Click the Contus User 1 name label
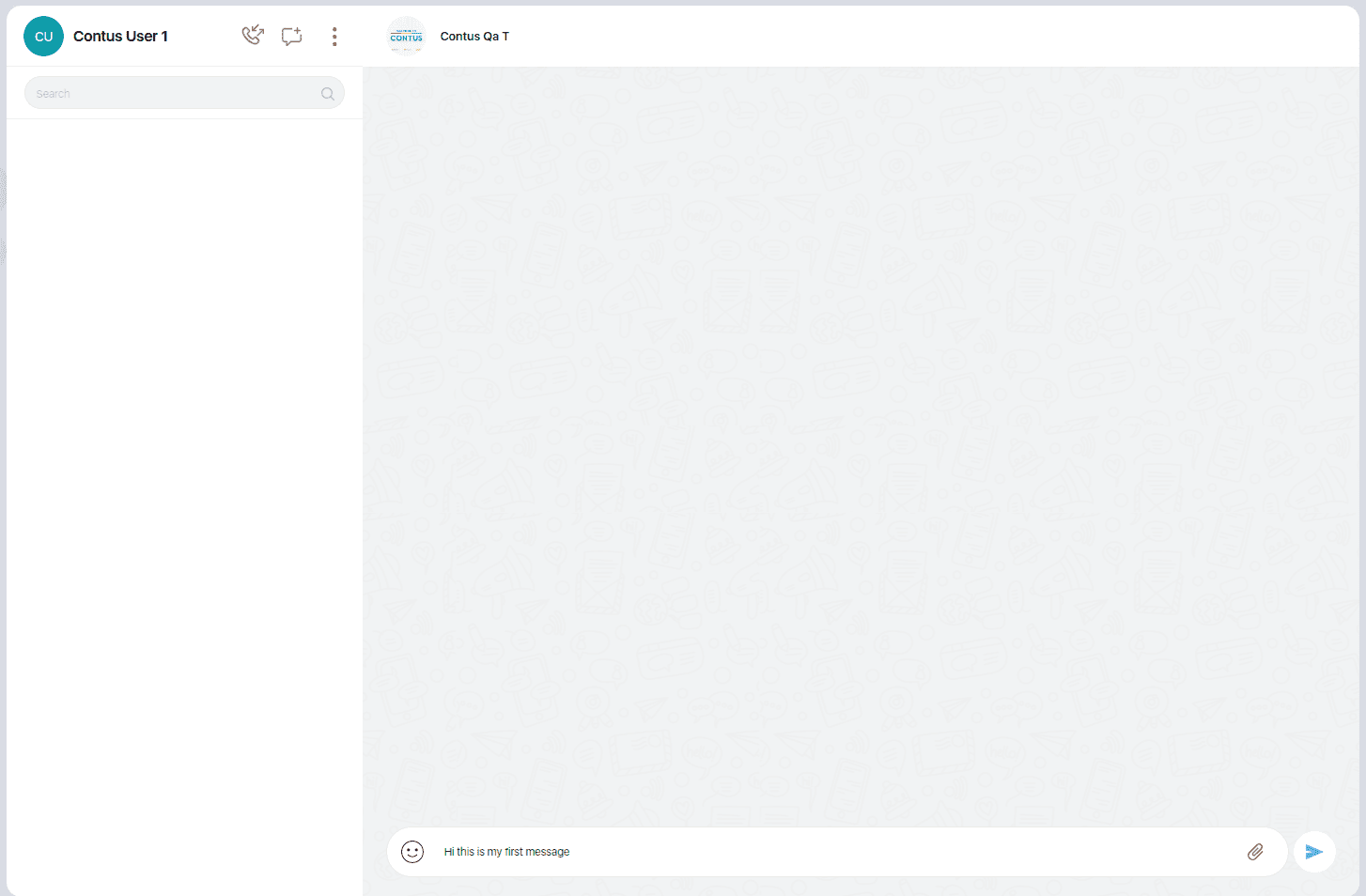 click(x=120, y=37)
